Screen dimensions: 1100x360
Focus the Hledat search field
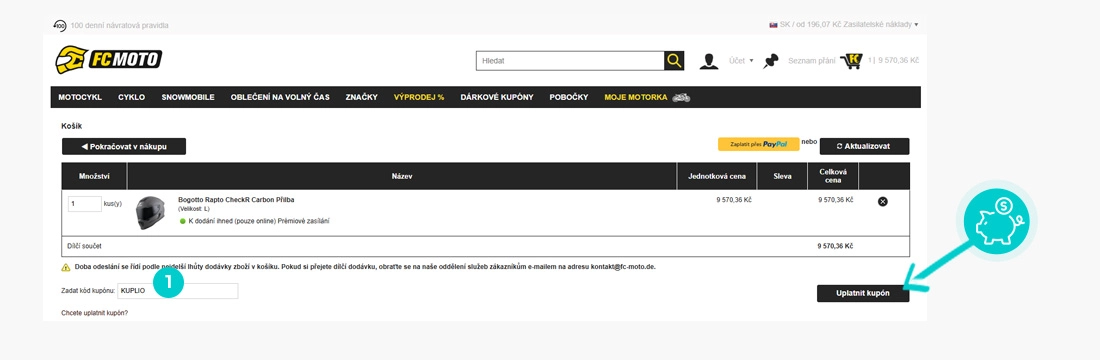[570, 61]
